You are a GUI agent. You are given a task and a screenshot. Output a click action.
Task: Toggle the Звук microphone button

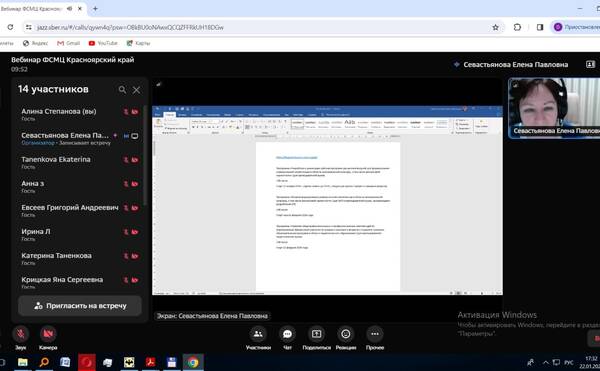pos(21,334)
